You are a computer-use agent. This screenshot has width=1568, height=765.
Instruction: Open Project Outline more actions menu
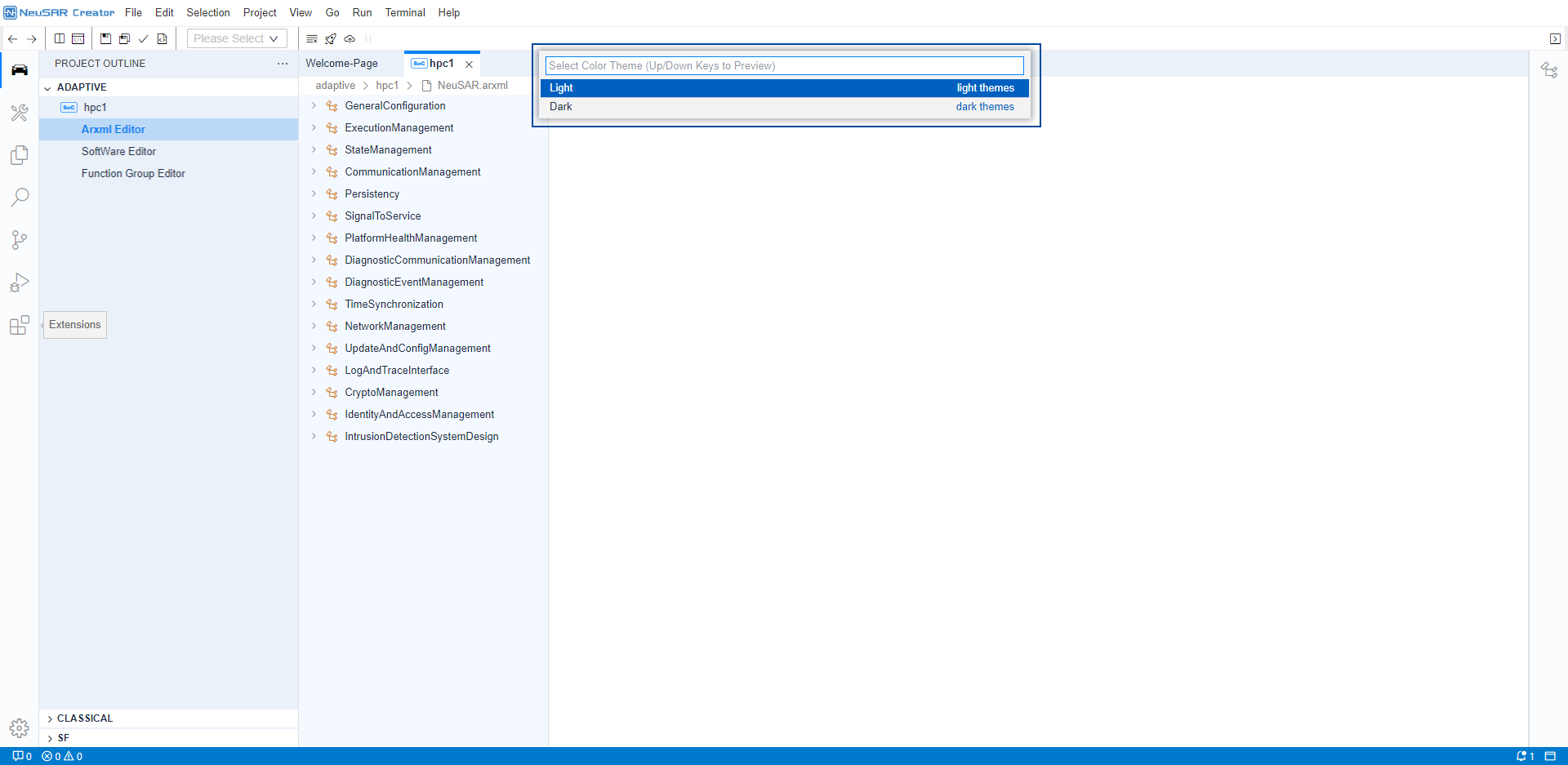(x=283, y=64)
